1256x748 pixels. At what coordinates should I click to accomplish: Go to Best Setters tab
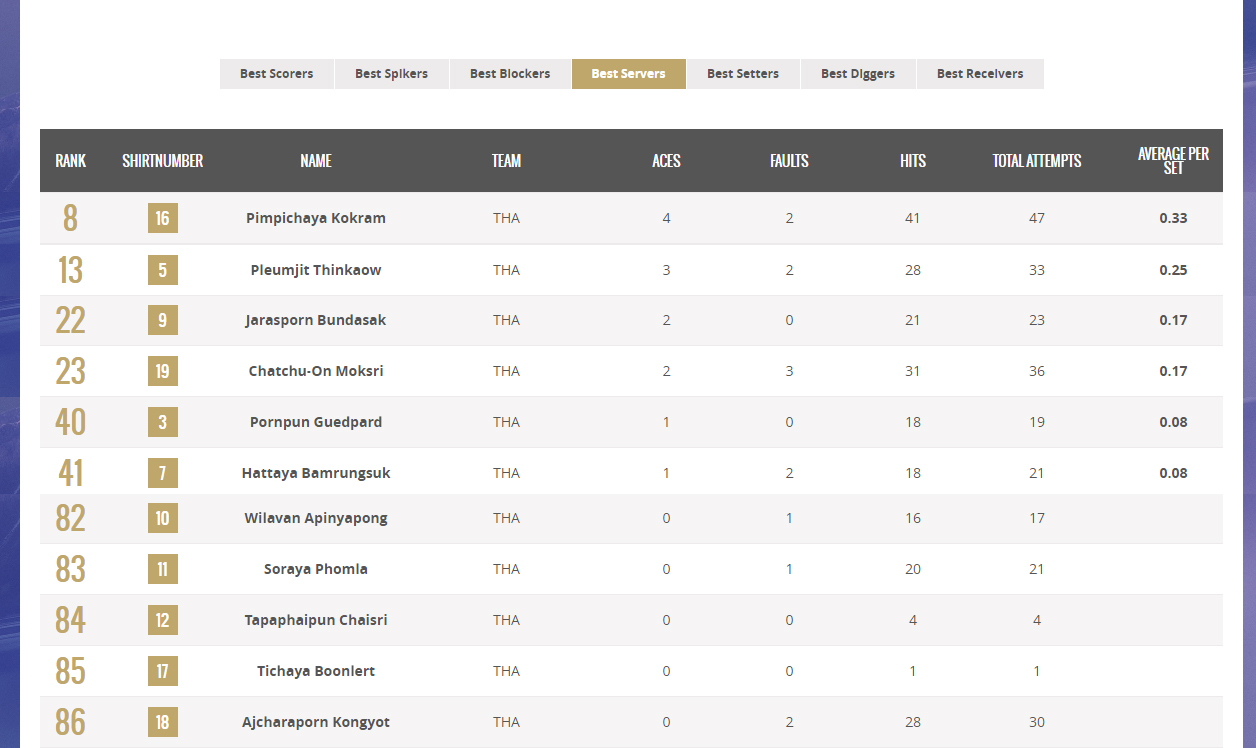[743, 74]
